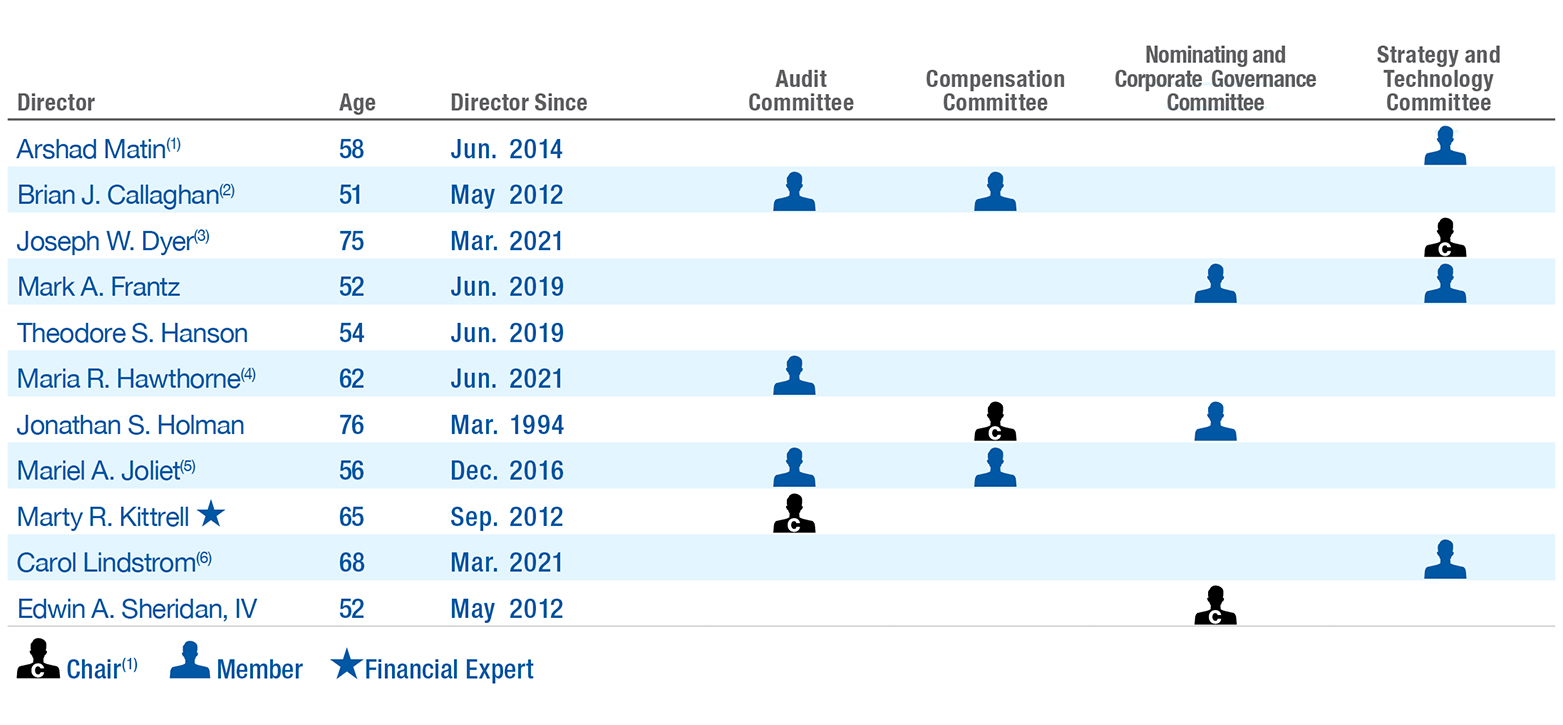Click the Chair legend icon at the bottom

click(38, 661)
